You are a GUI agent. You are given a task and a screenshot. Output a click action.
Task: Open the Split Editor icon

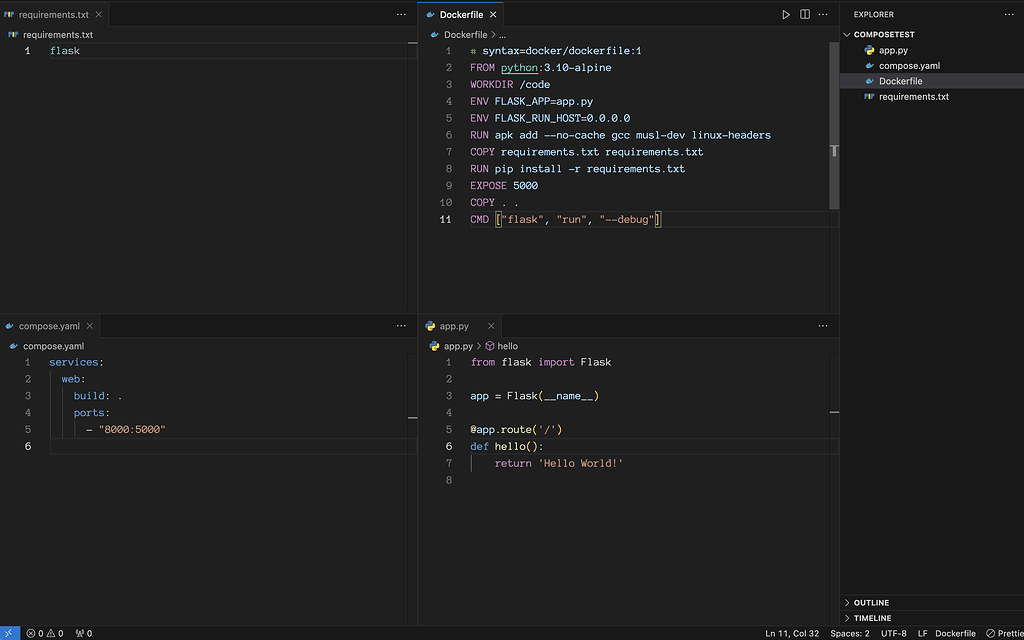coord(804,15)
